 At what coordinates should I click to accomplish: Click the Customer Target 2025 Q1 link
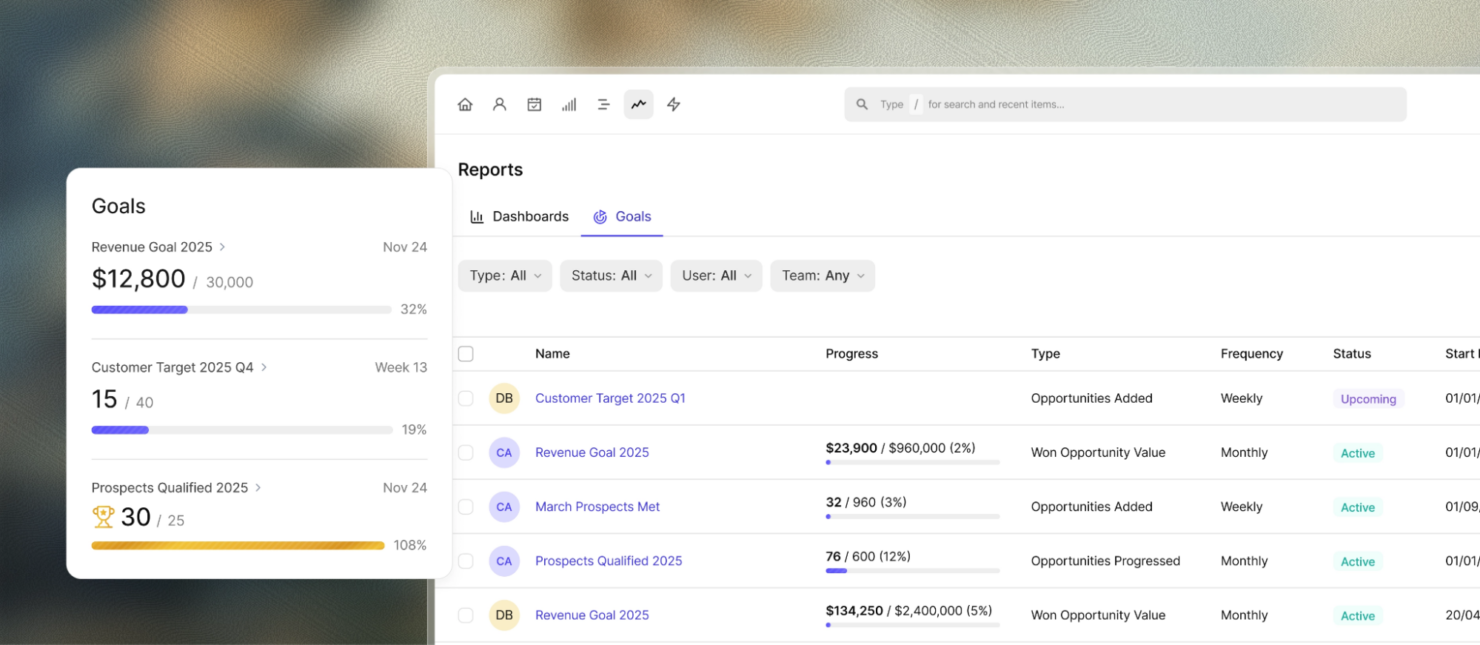[610, 398]
